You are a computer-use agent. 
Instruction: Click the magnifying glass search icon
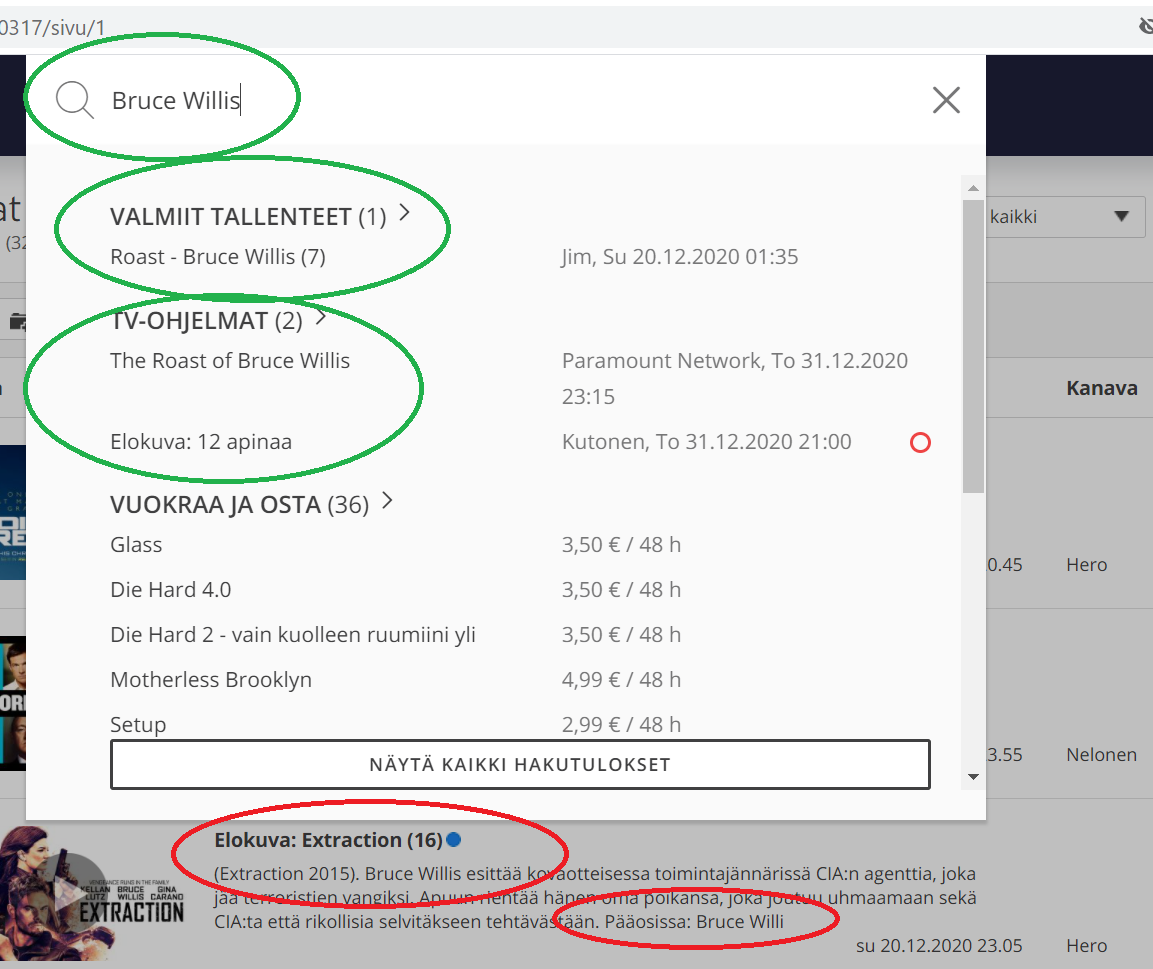coord(74,100)
